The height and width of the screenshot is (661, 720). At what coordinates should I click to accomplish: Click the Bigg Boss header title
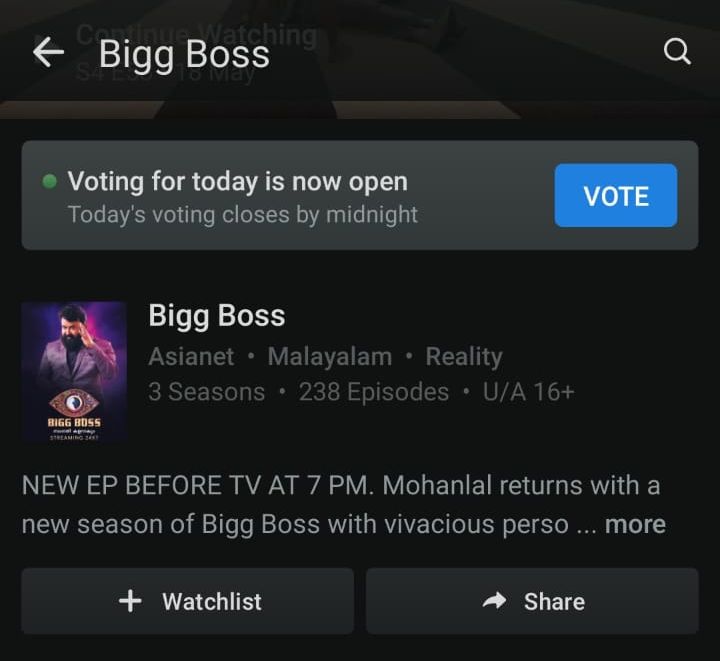coord(184,54)
